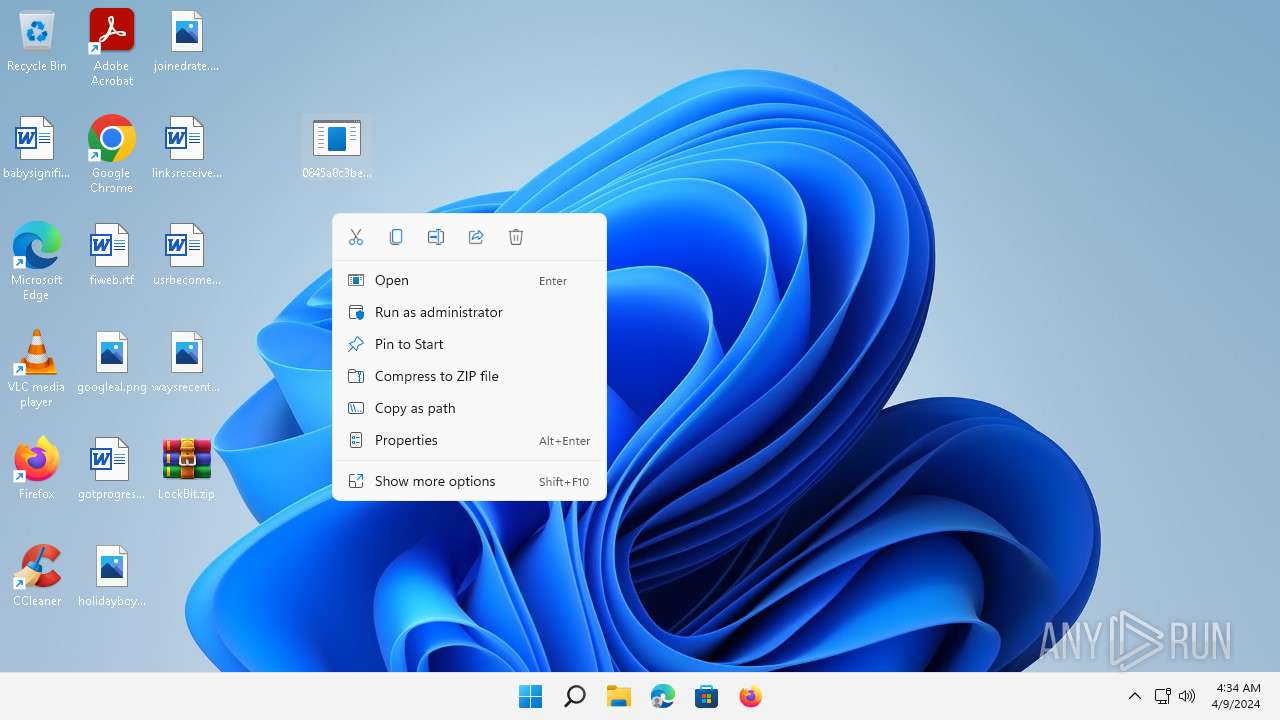Open Microsoft Store from taskbar

pos(706,696)
